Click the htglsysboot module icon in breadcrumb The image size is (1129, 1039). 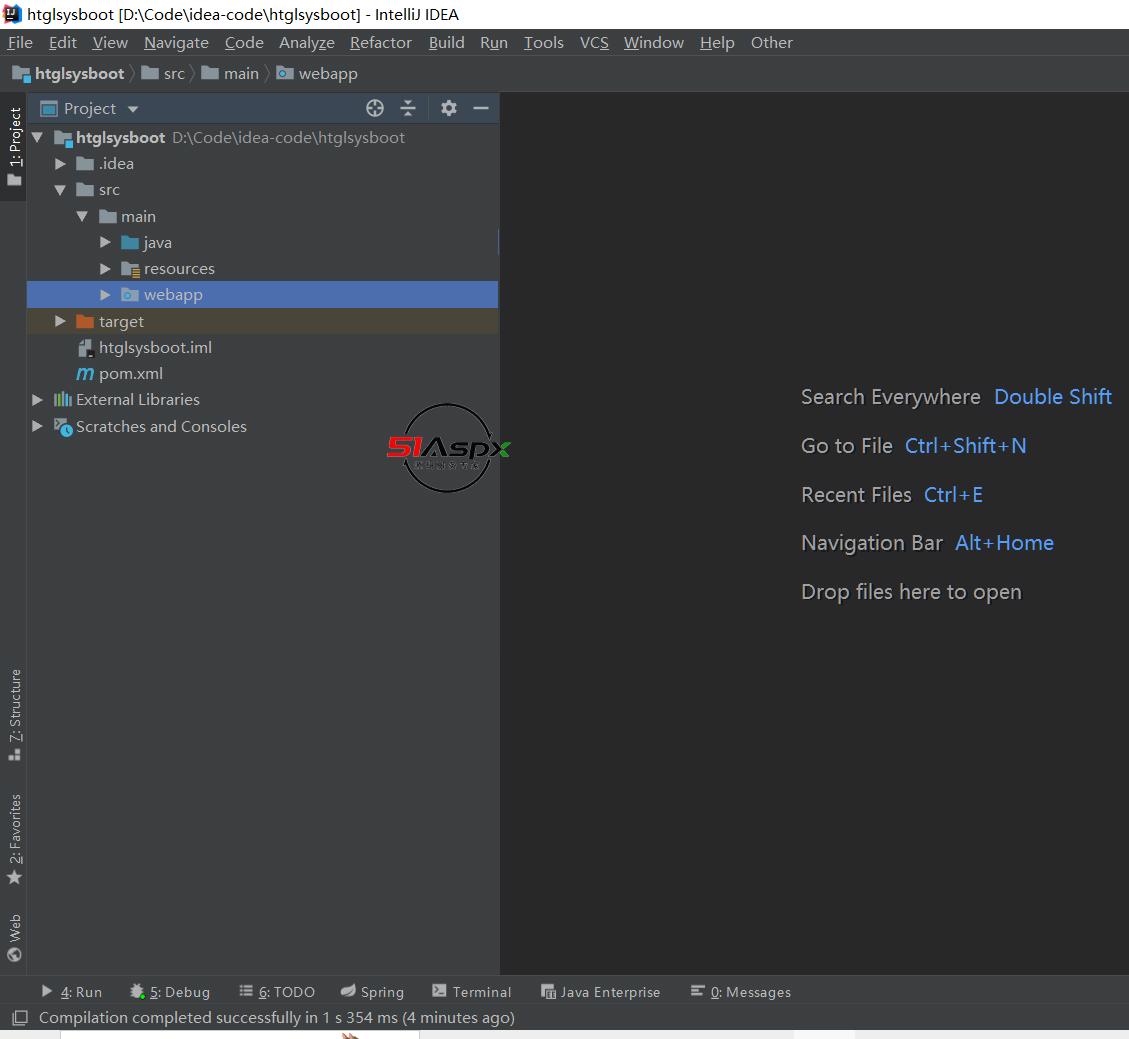(x=22, y=73)
